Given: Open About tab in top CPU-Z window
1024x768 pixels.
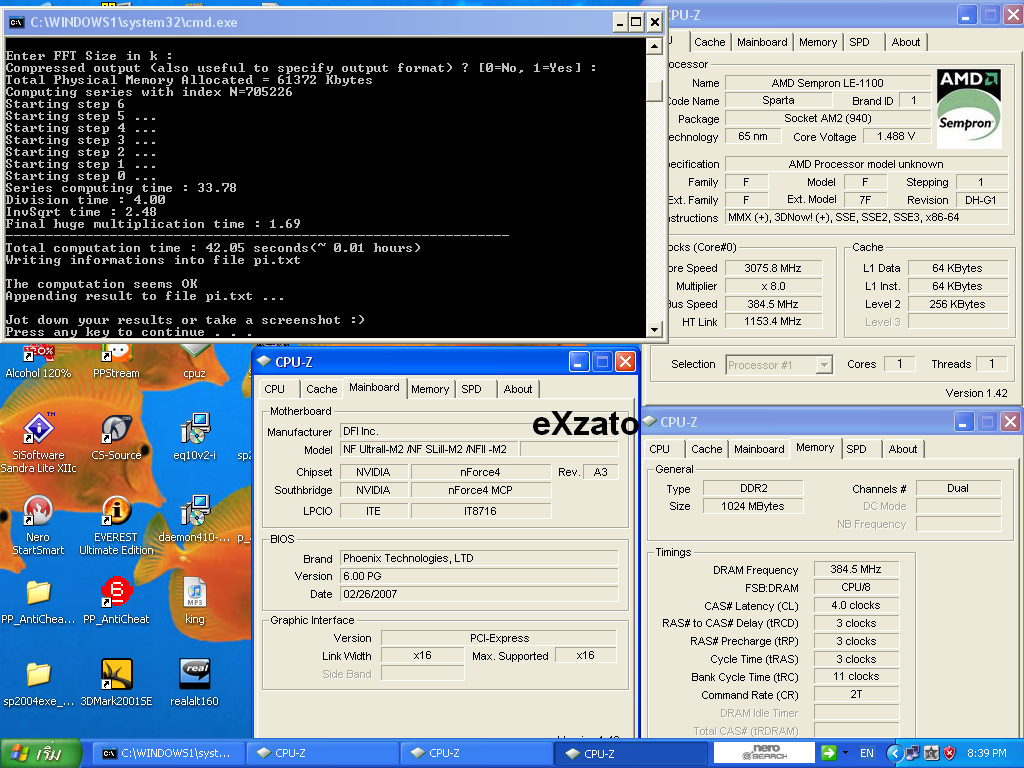Looking at the screenshot, I should [906, 42].
